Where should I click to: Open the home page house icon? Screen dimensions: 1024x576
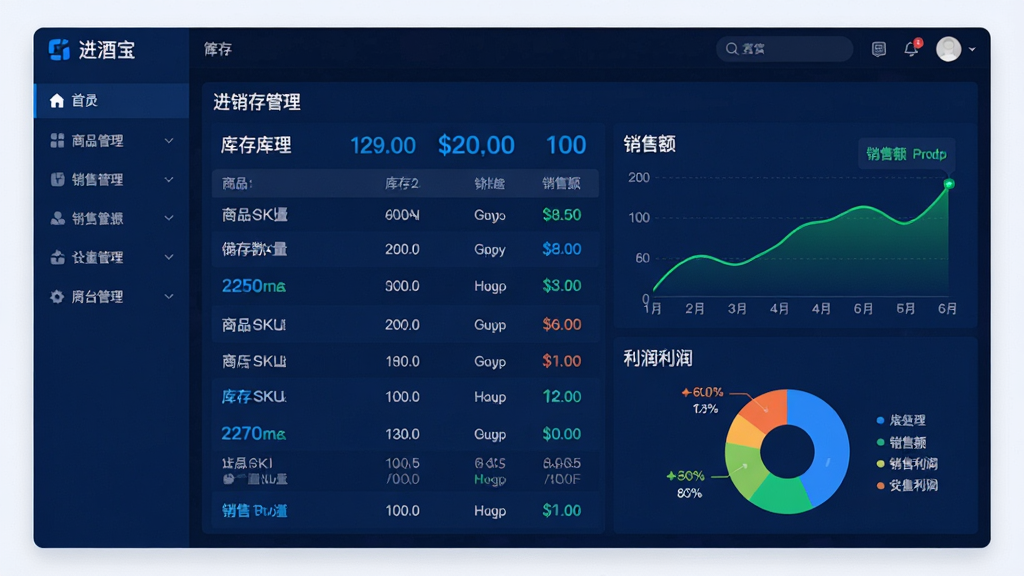[x=57, y=101]
